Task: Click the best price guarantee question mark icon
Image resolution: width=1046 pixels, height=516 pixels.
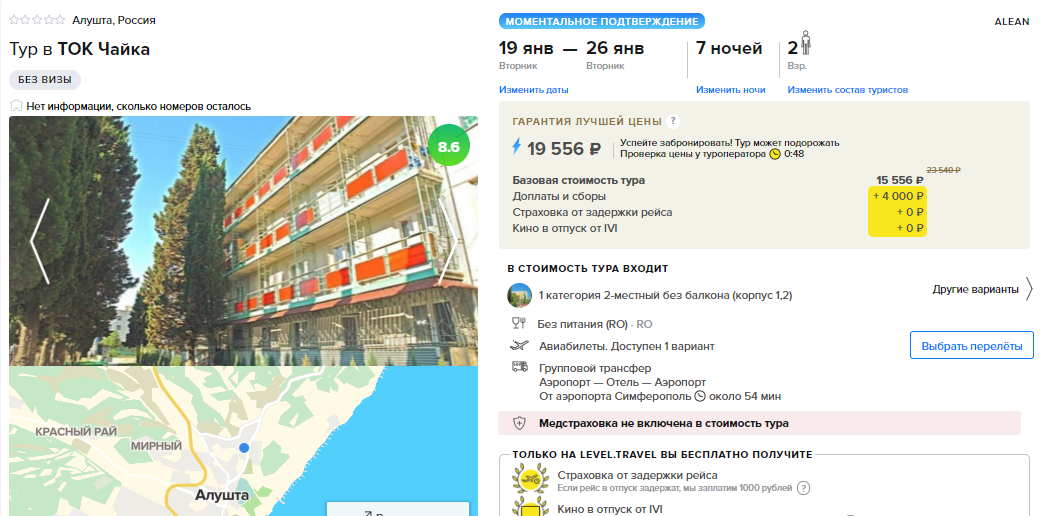Action: (673, 121)
